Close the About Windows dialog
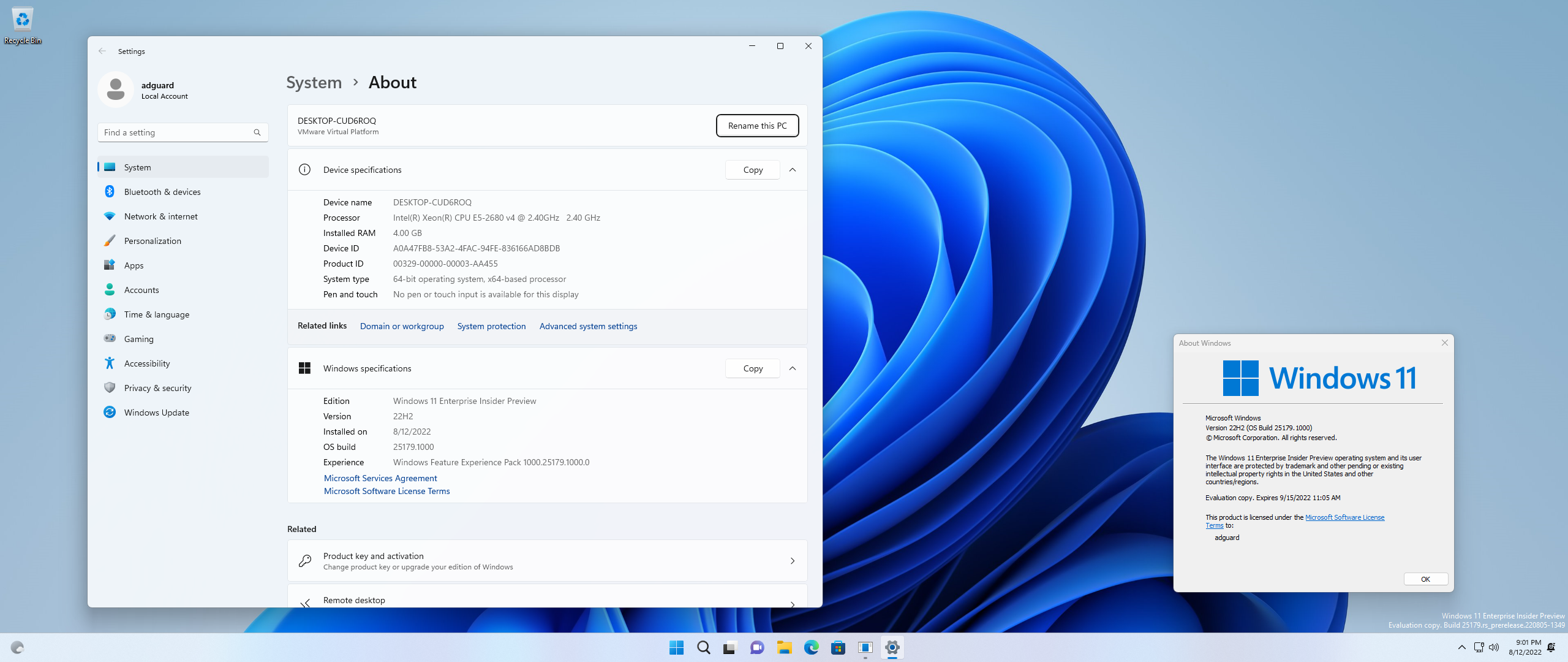The image size is (1568, 662). tap(1445, 343)
